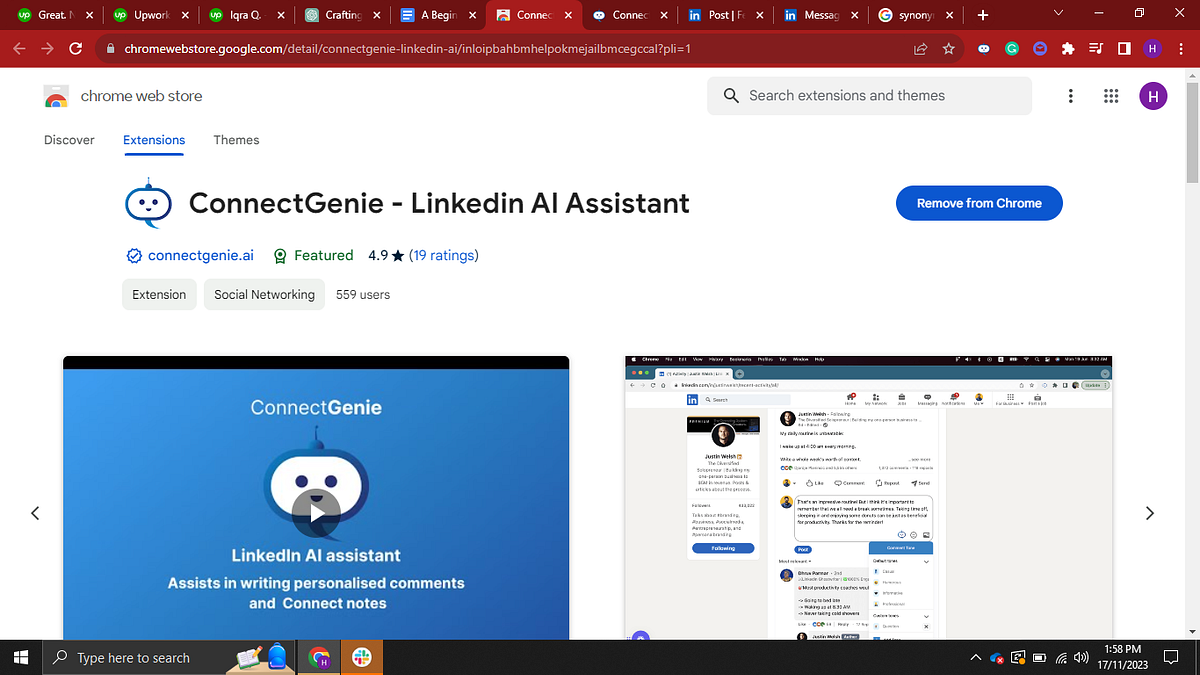View the 19 ratings link

[444, 255]
